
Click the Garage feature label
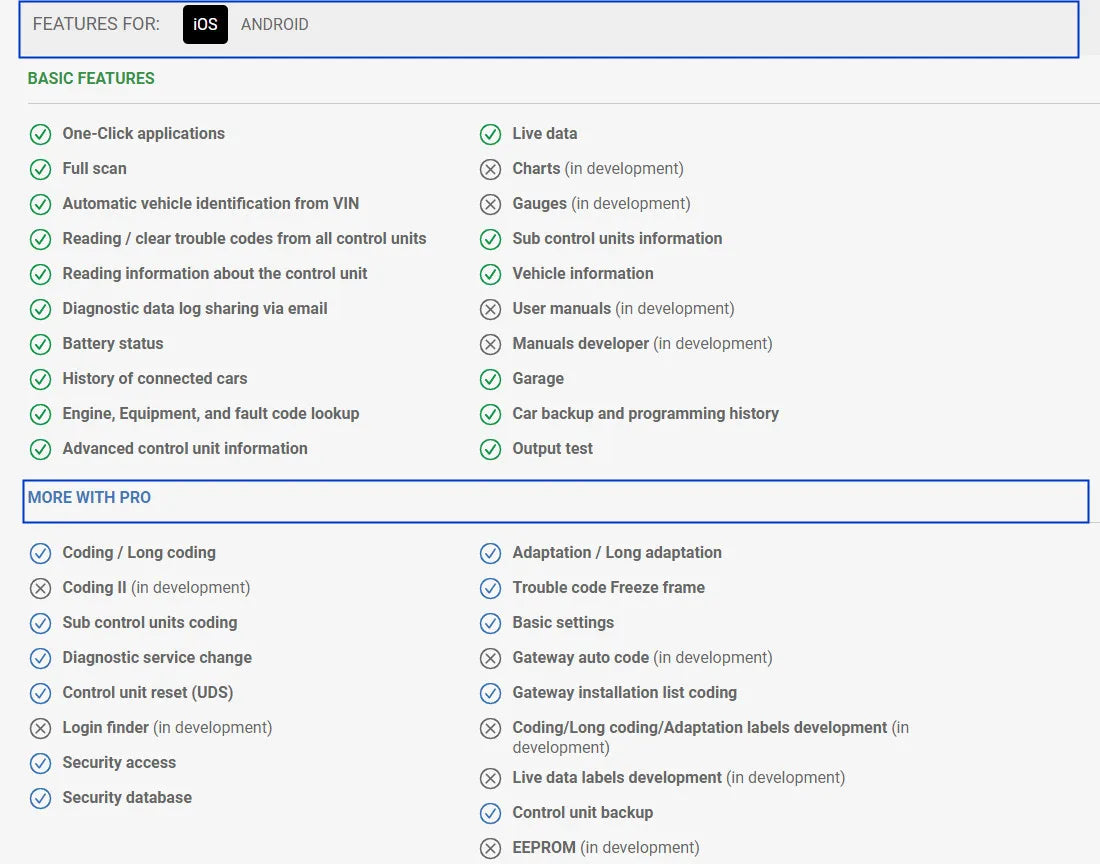click(538, 378)
